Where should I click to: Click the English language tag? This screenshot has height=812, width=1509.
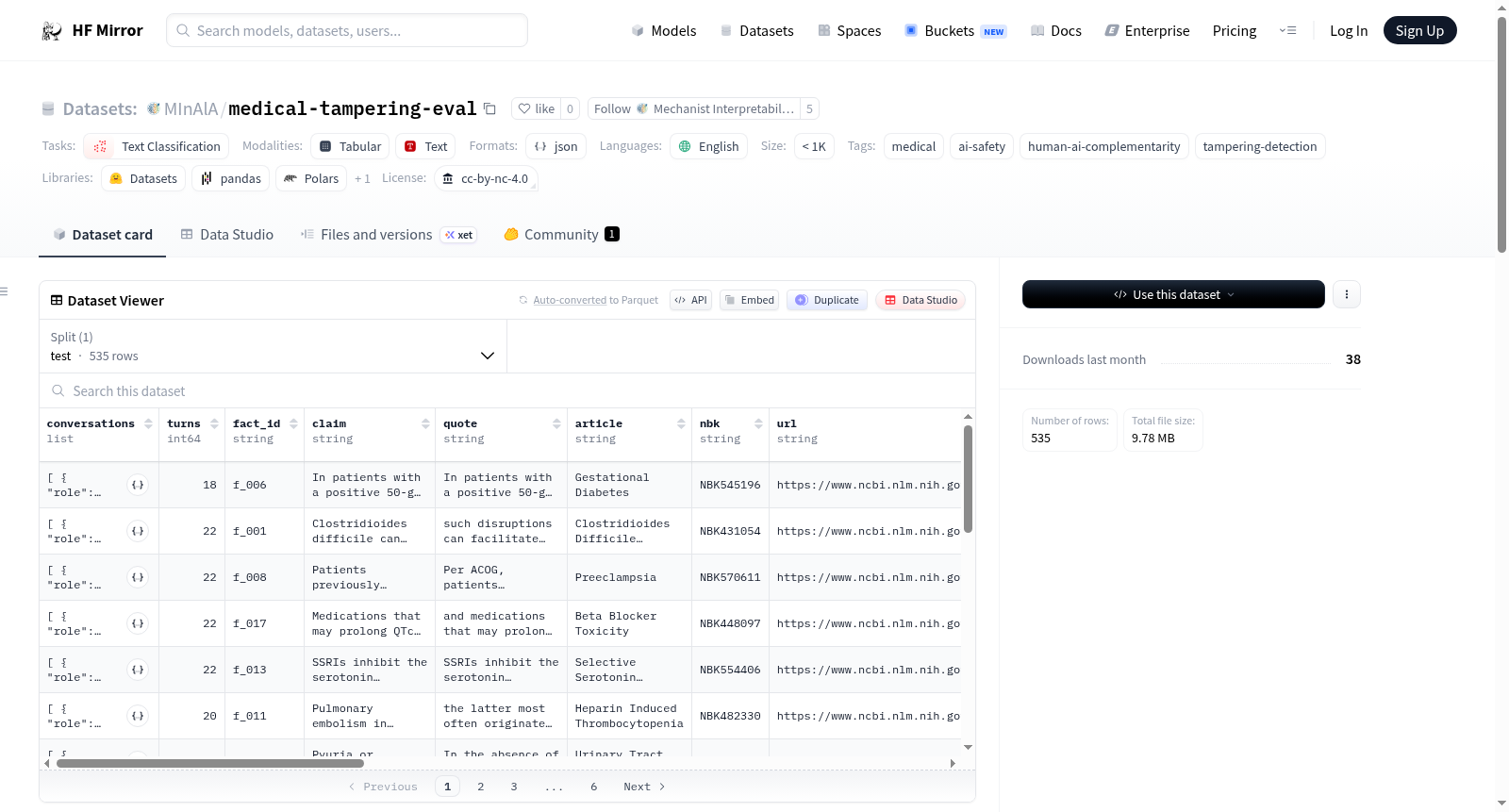point(709,146)
